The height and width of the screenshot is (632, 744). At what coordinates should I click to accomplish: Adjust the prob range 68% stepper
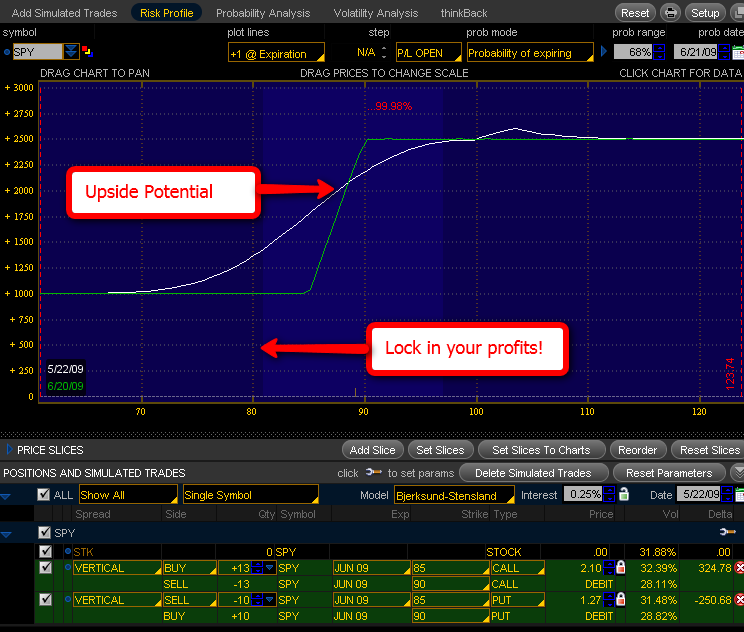[659, 52]
